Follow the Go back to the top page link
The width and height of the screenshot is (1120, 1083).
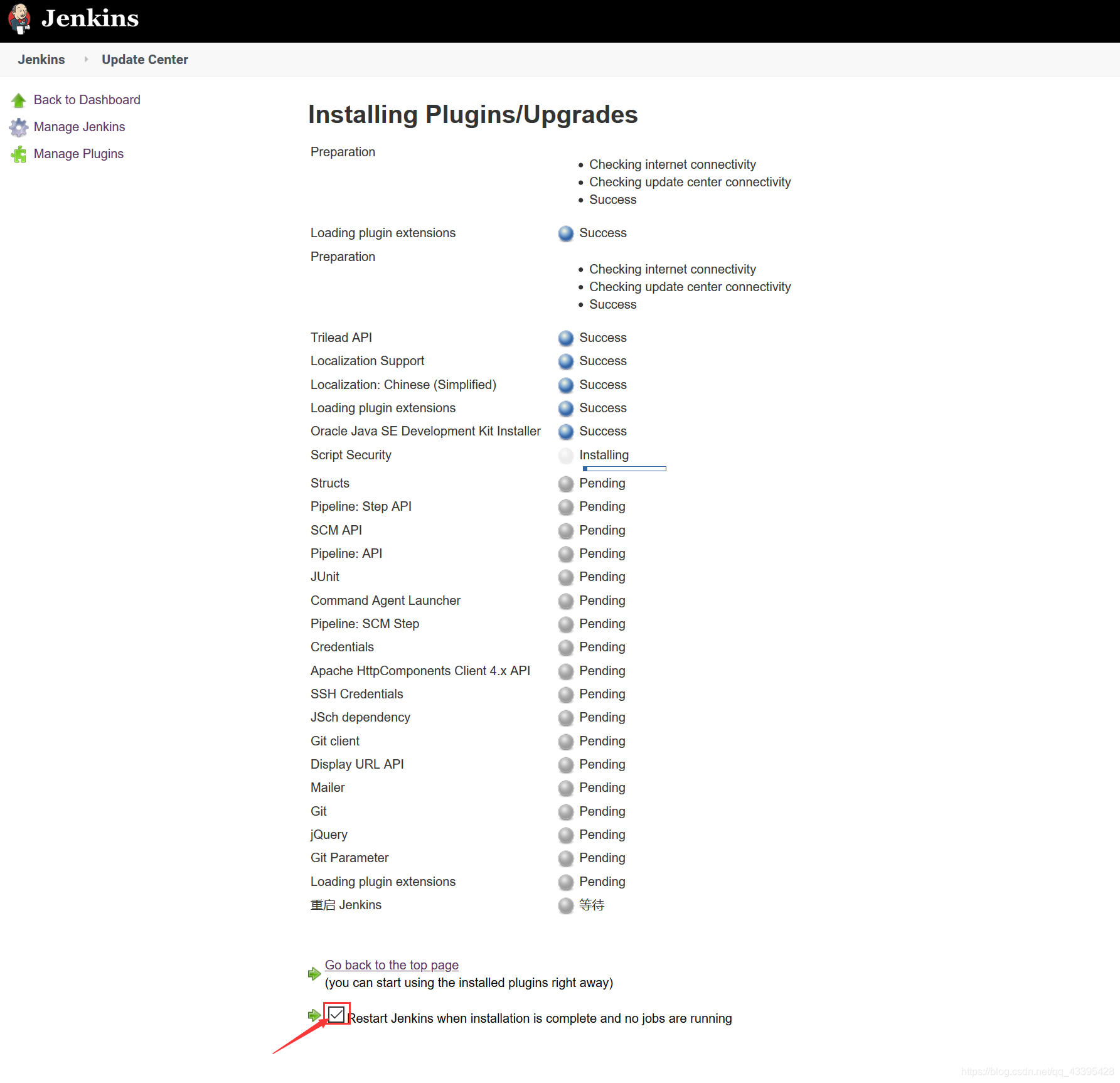click(392, 965)
